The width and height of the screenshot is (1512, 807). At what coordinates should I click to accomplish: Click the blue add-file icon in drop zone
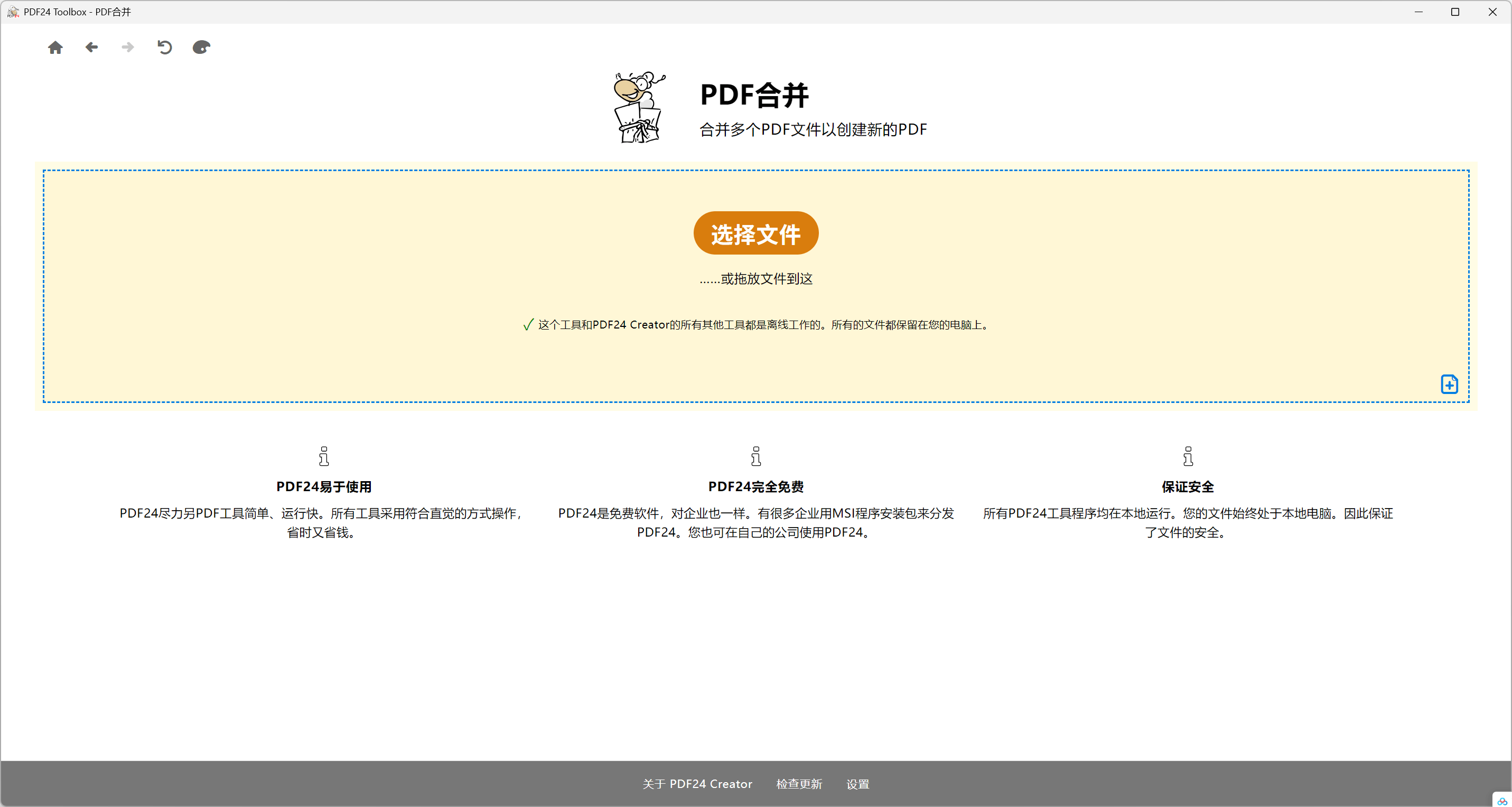point(1449,384)
